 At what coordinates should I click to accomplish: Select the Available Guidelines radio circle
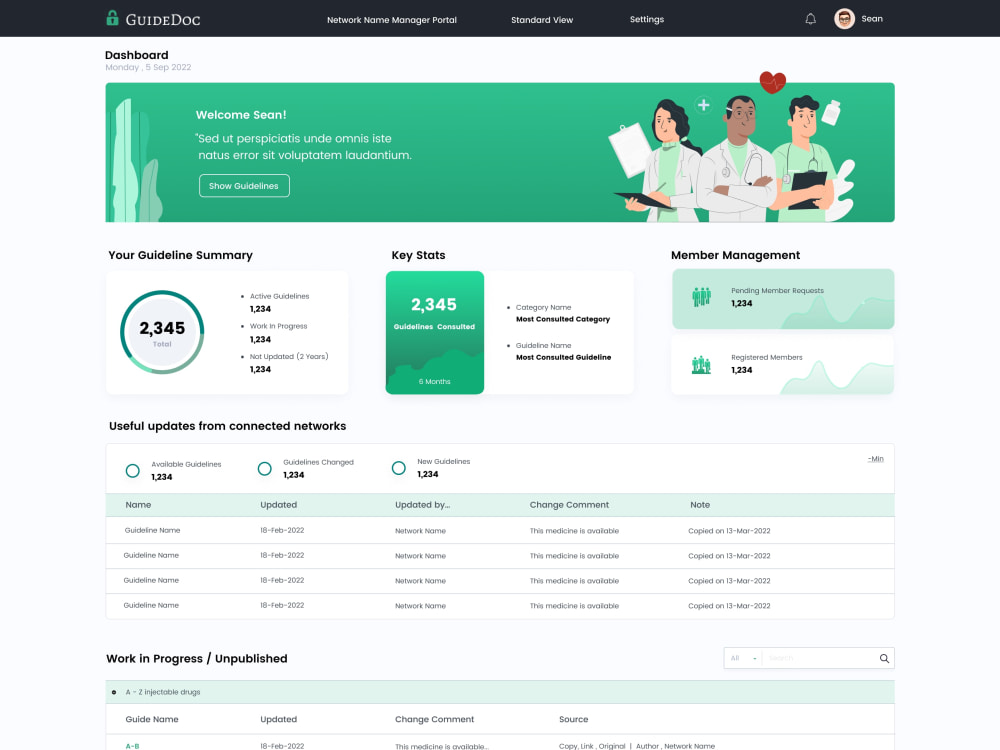click(x=133, y=471)
